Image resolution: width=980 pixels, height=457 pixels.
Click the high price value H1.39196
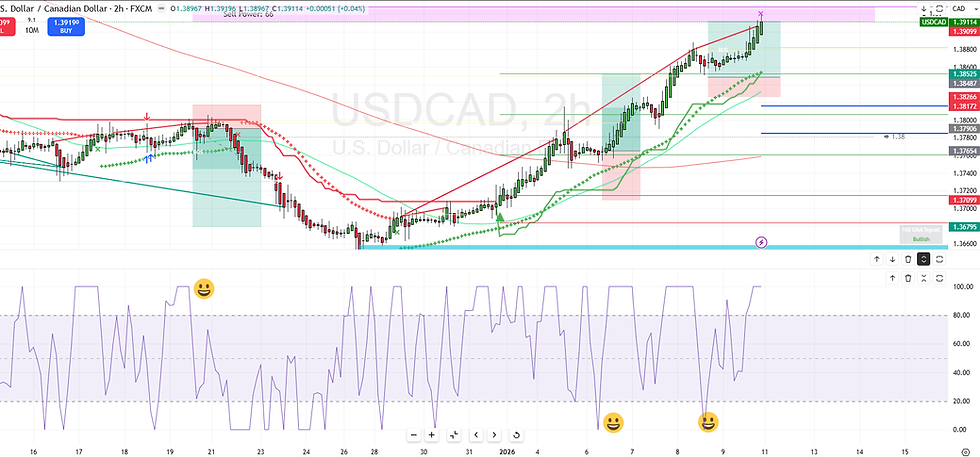tap(219, 8)
